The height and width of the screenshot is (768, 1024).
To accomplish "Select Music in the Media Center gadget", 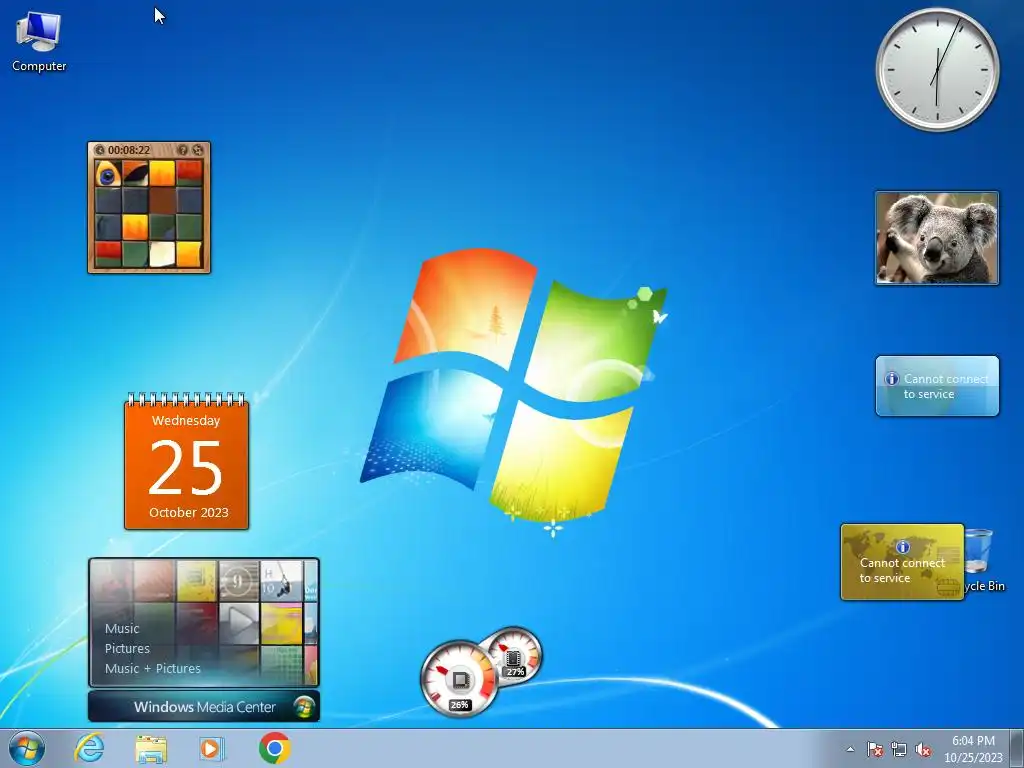I will click(122, 629).
